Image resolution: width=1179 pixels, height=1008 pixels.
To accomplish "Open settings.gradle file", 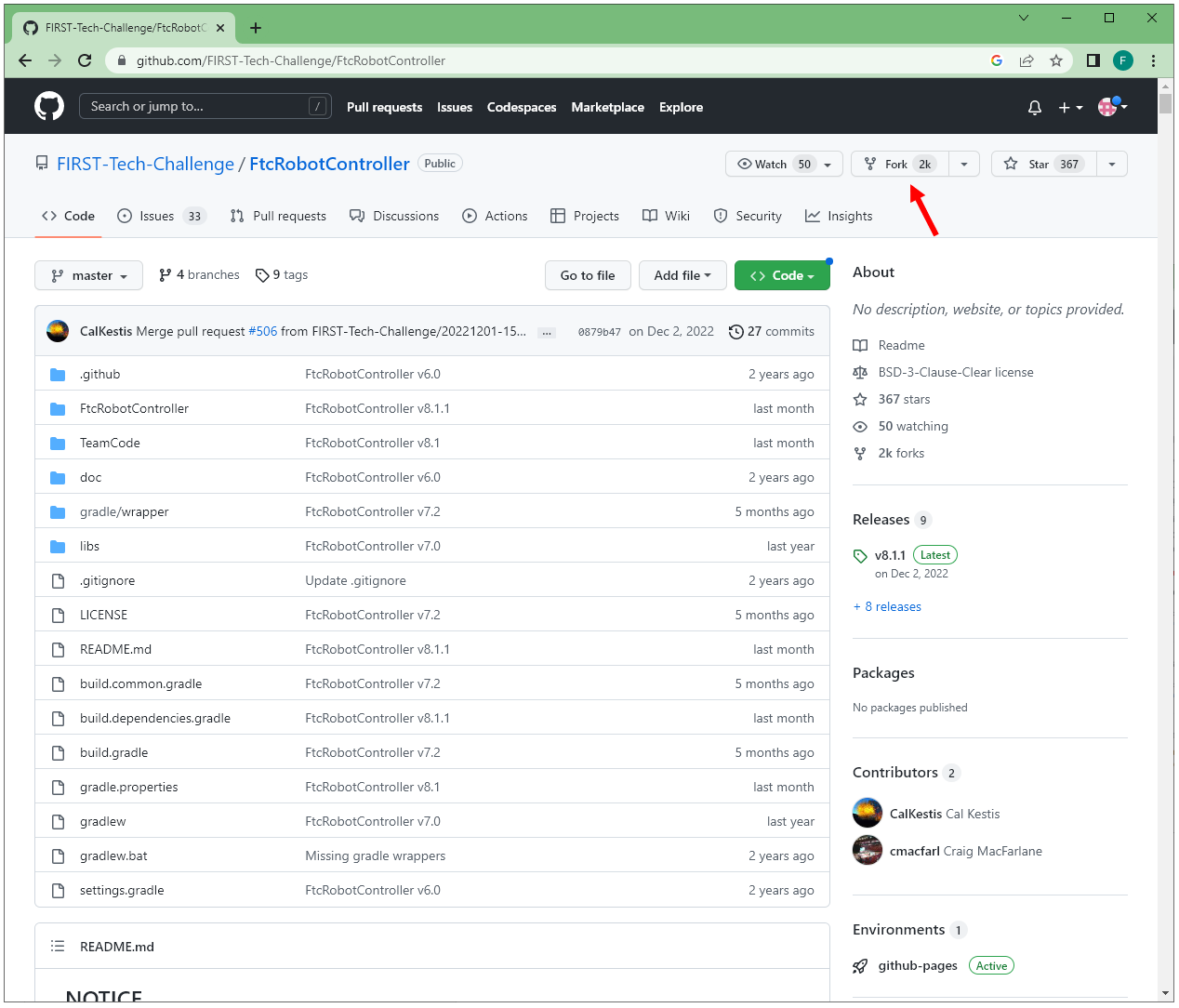I will click(122, 890).
